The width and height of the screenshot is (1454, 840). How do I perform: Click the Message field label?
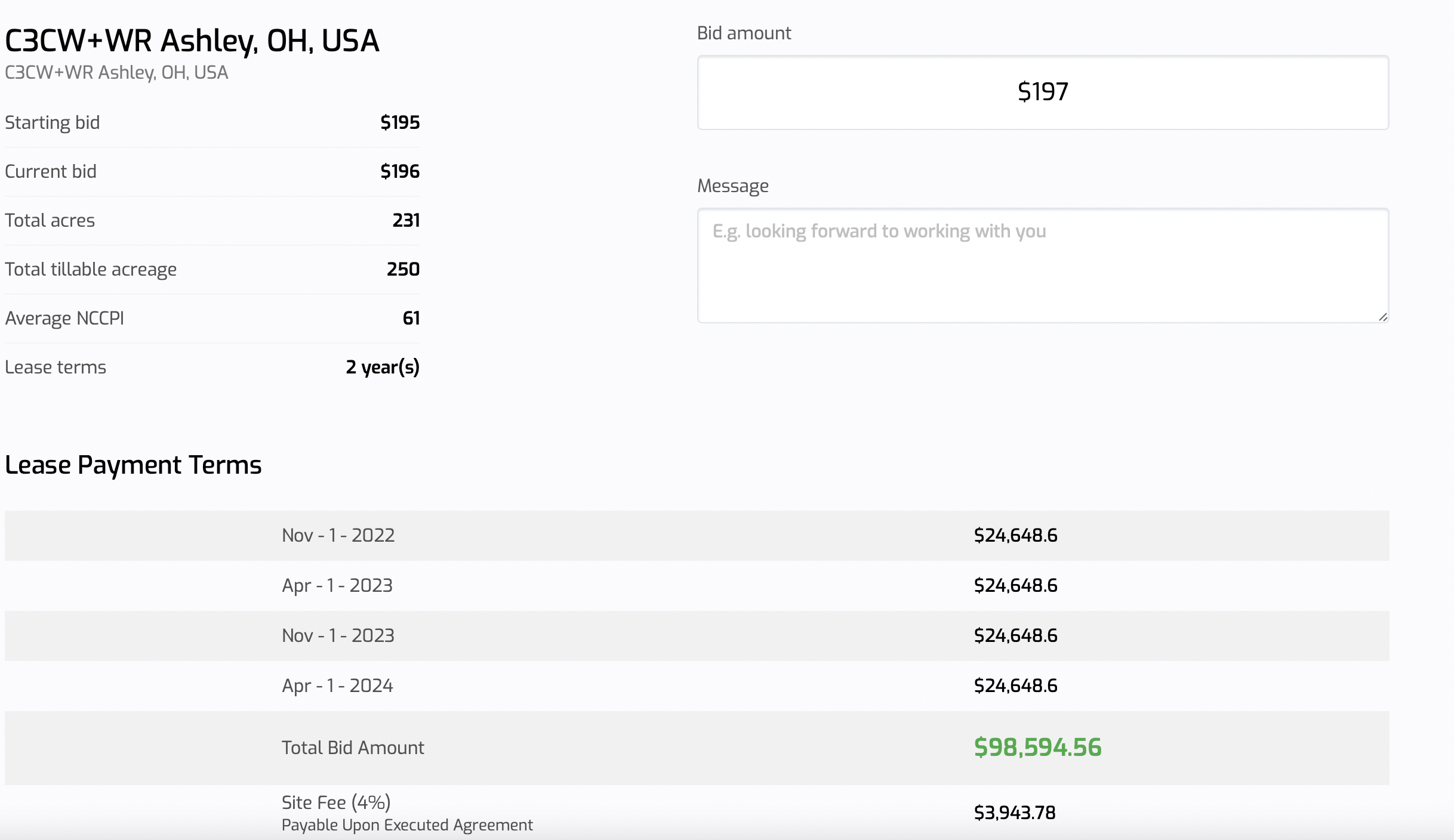732,186
